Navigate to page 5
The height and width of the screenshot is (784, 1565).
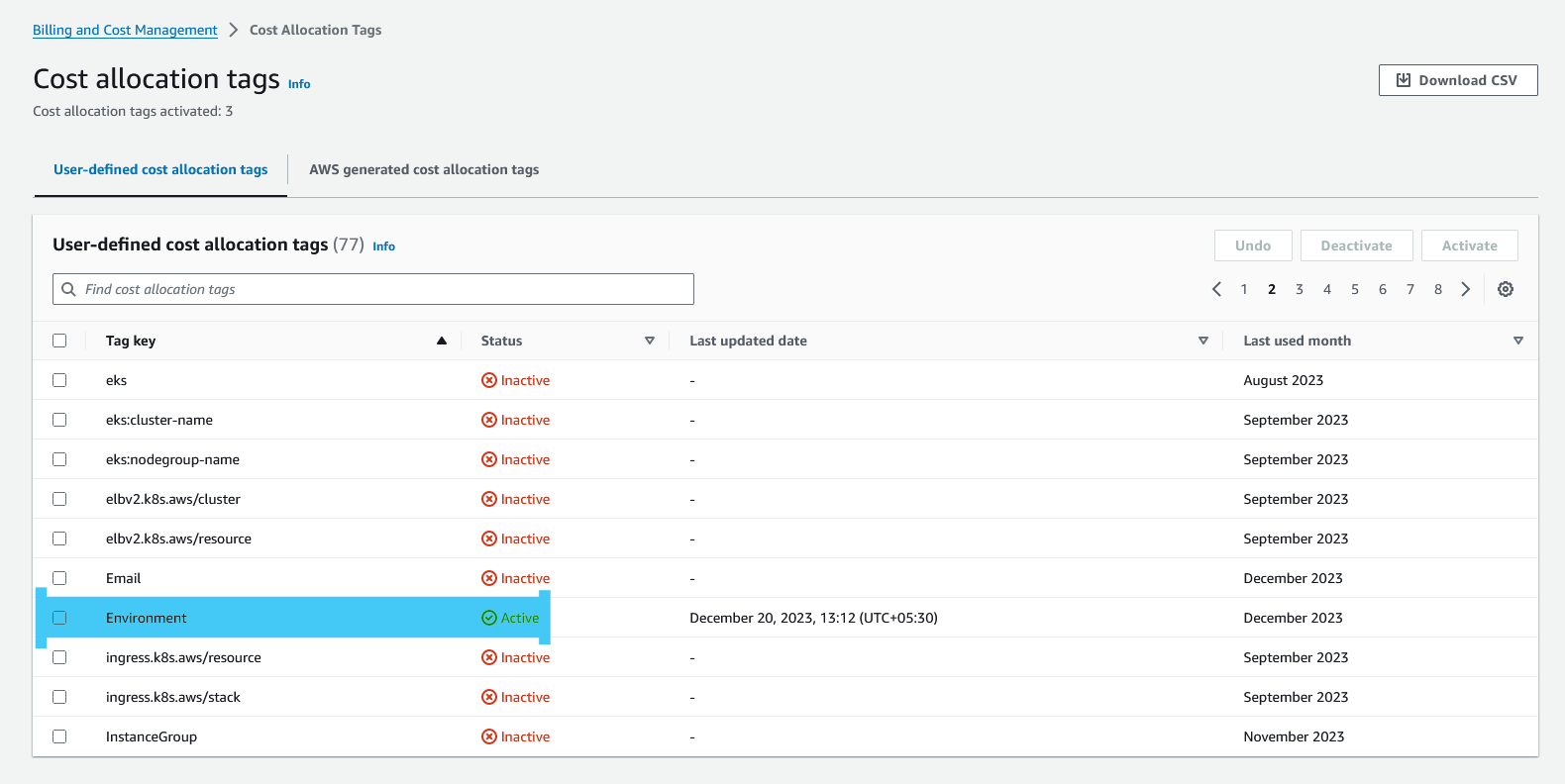[1355, 289]
